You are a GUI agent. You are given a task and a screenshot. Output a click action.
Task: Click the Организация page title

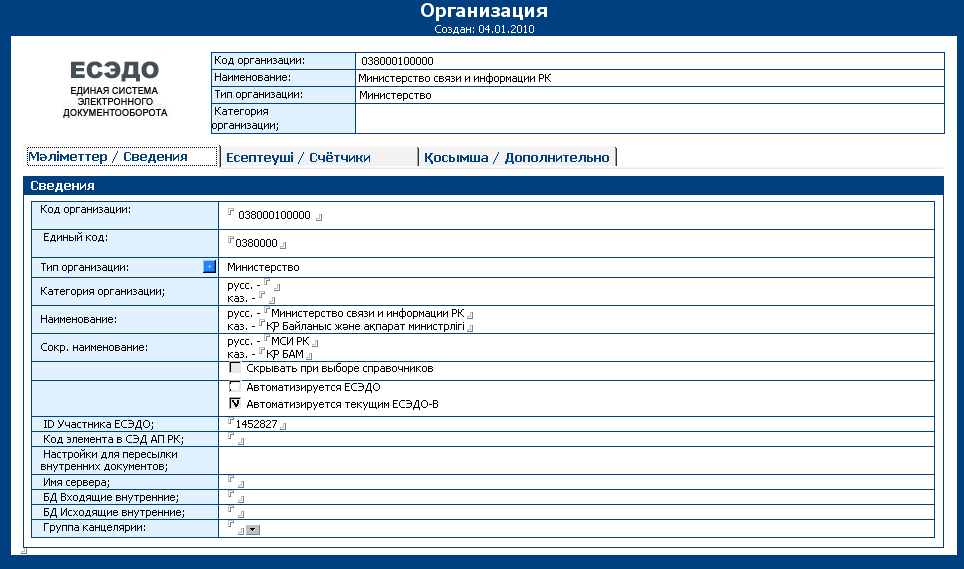484,10
